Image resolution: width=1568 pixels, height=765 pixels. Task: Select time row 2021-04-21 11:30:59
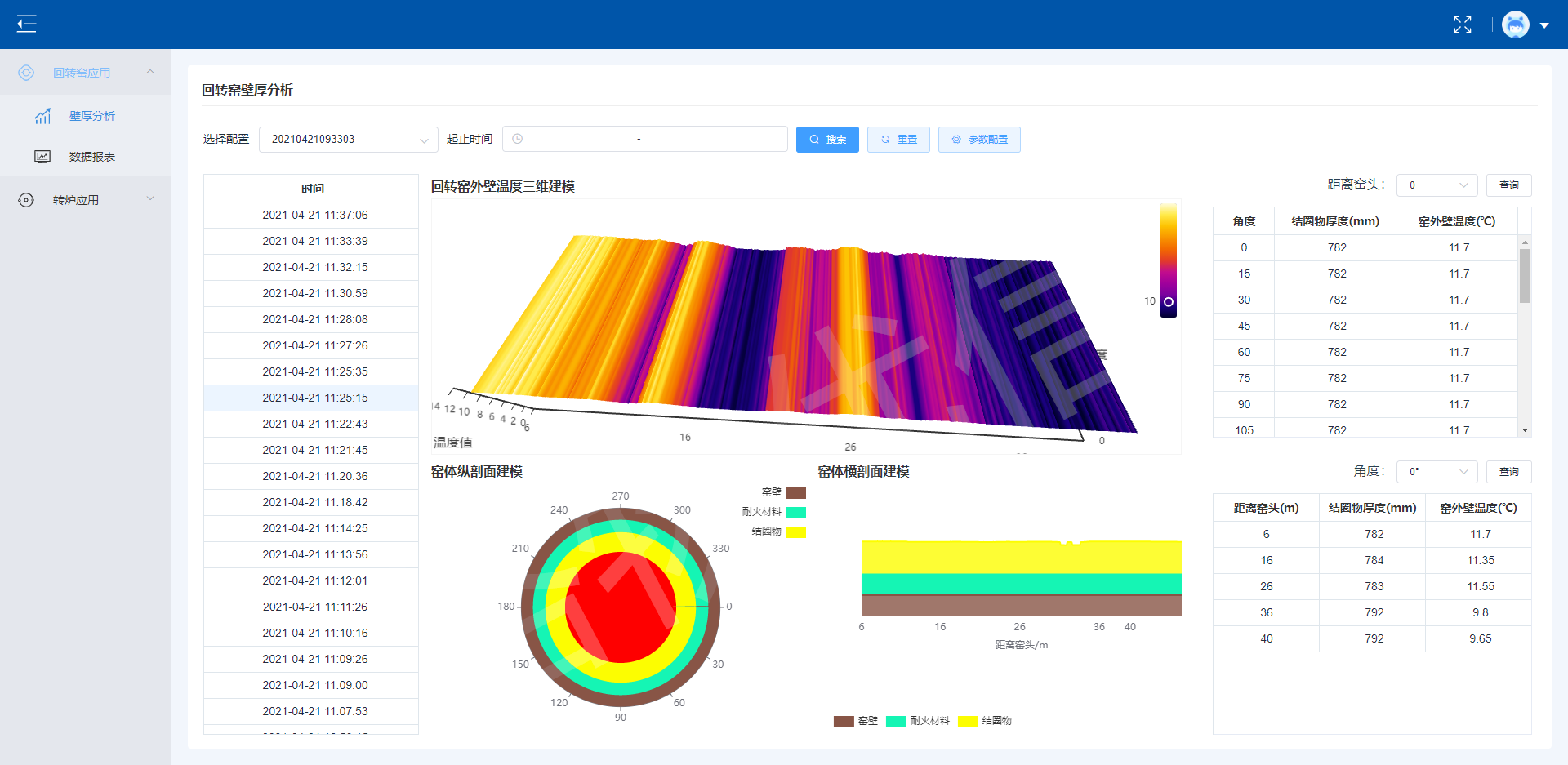311,293
